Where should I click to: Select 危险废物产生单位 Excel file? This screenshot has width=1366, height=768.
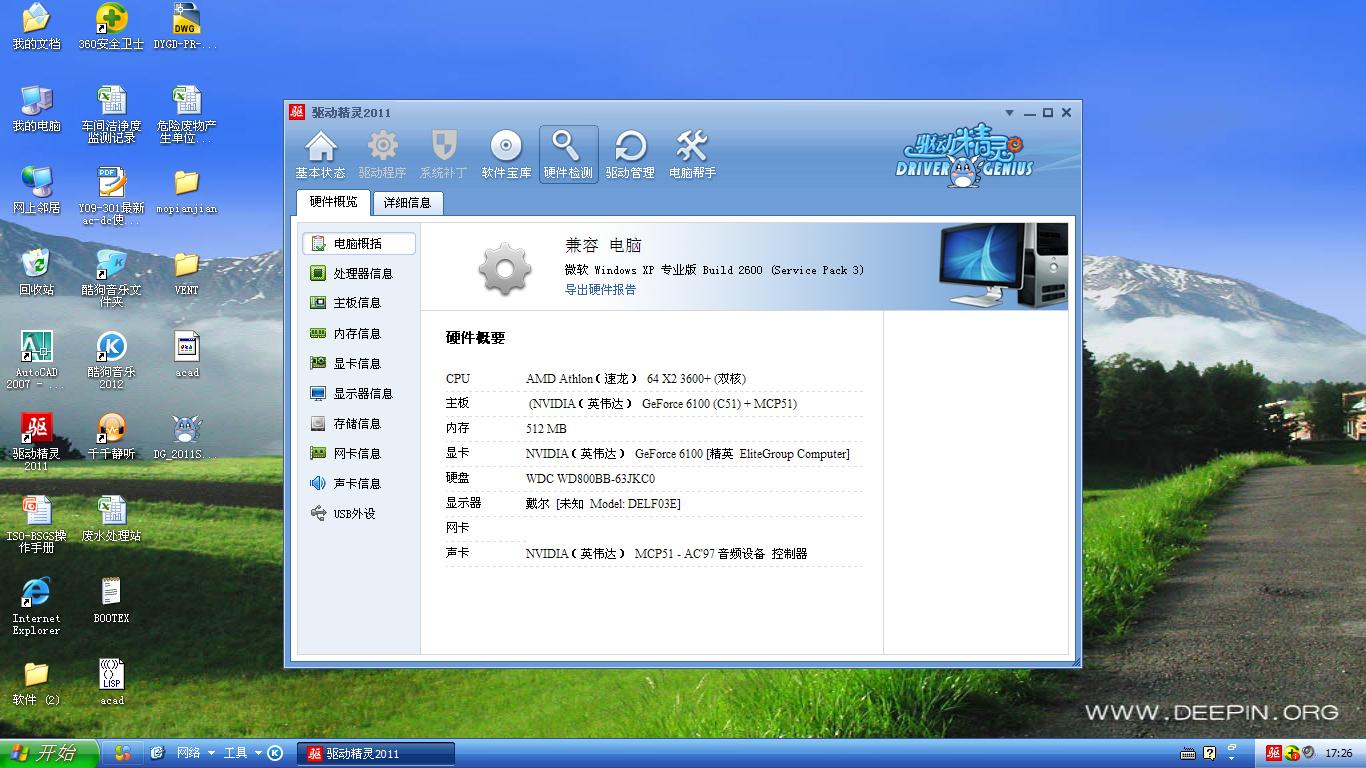[x=186, y=115]
